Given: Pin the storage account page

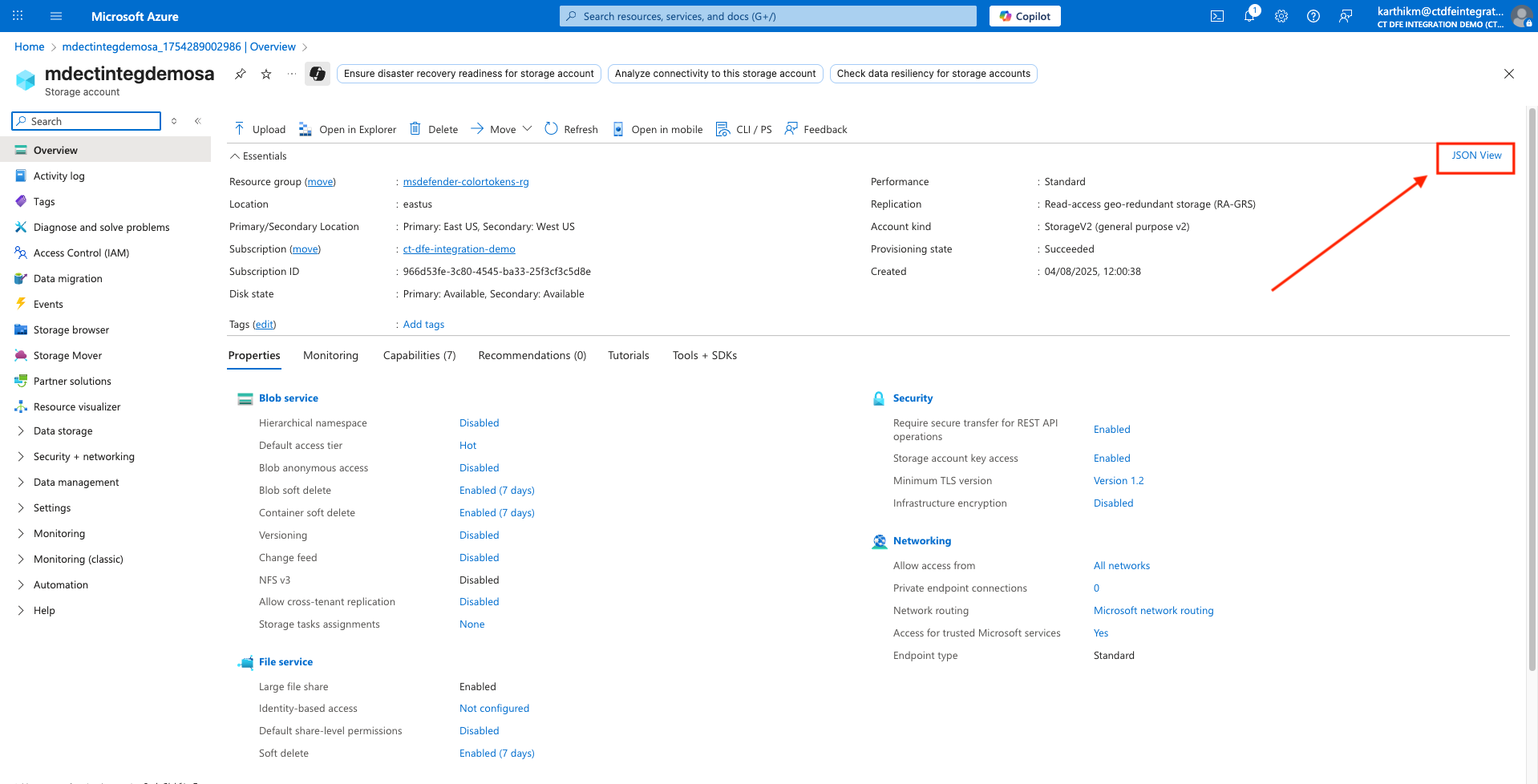Looking at the screenshot, I should 239,74.
